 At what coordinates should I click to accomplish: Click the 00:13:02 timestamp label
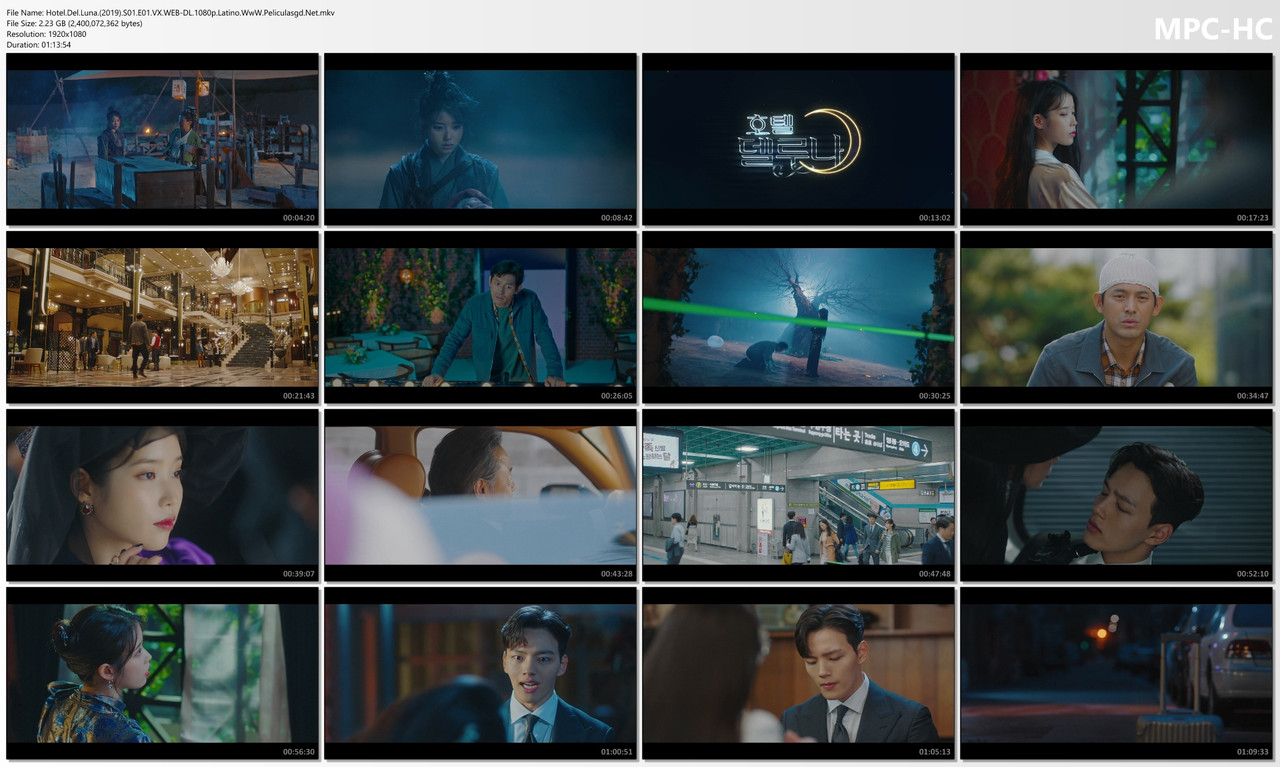(935, 218)
